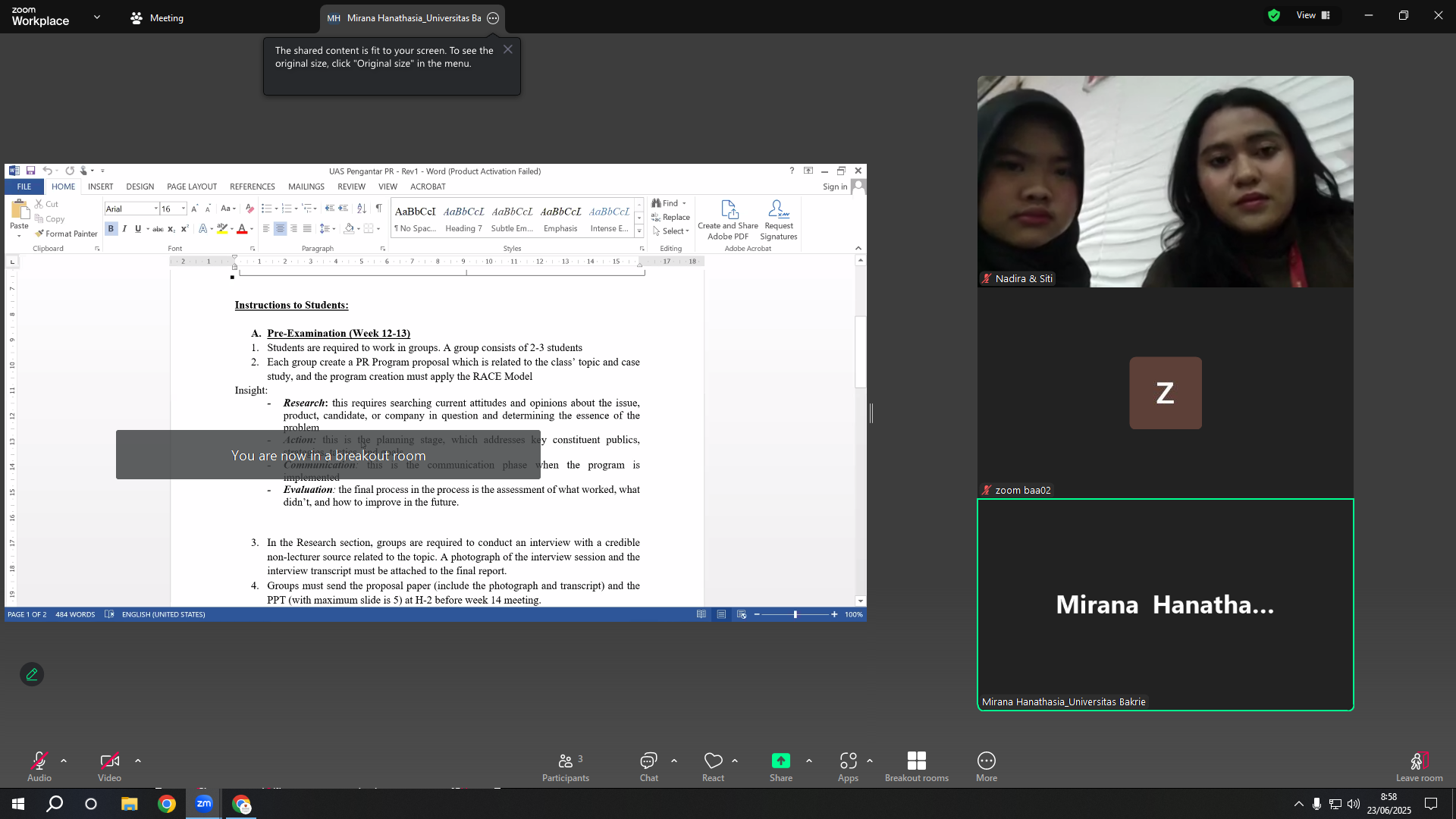Screen dimensions: 1456x819
Task: Unmute microphone with the Audio button
Action: click(39, 766)
